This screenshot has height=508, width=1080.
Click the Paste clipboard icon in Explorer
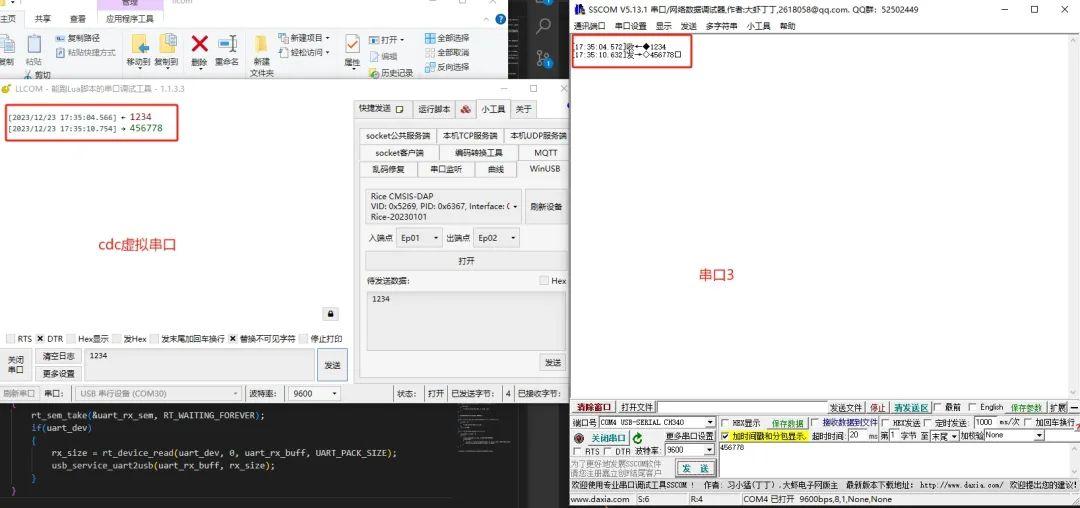[34, 45]
